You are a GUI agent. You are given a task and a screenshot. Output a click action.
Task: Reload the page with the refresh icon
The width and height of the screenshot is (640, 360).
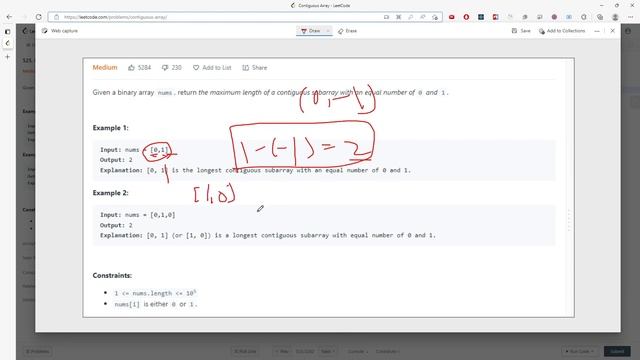pos(38,17)
